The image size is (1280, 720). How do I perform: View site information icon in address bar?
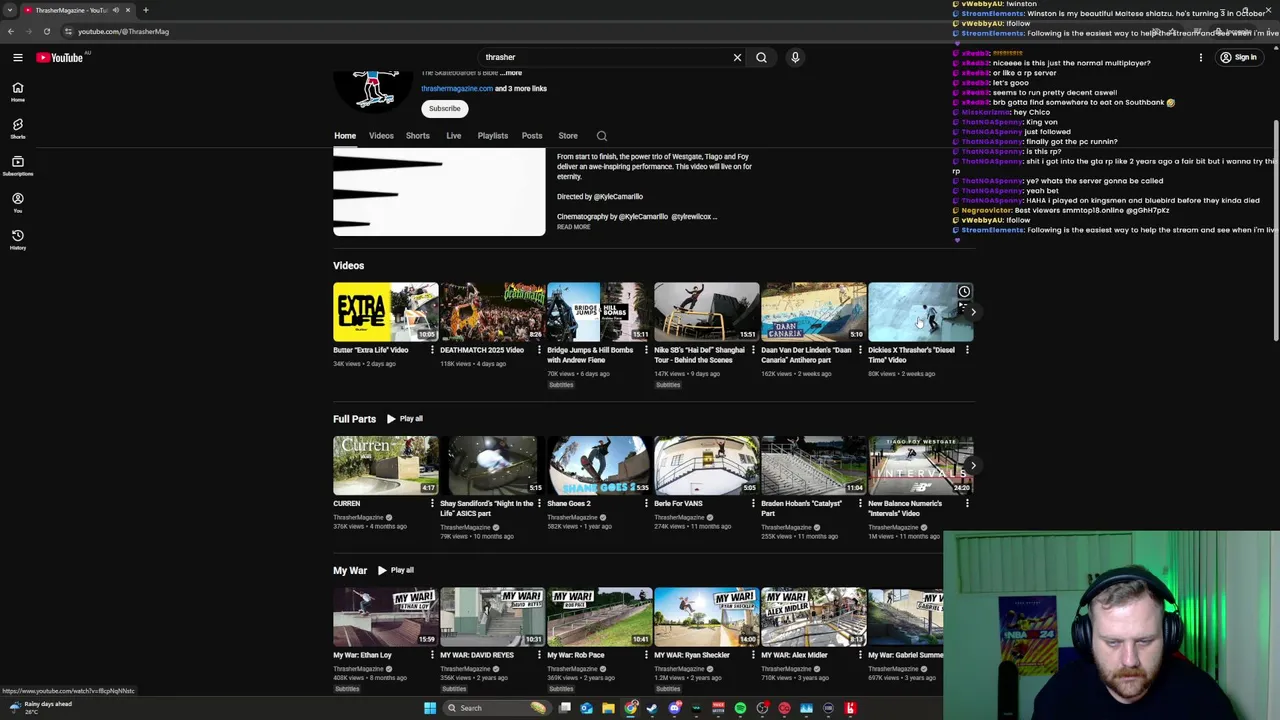(68, 31)
